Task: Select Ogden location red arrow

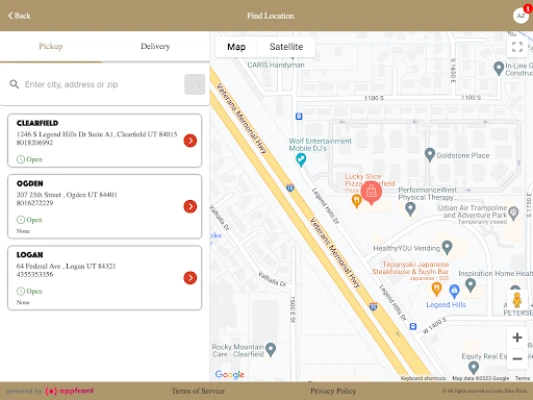Action: 190,206
